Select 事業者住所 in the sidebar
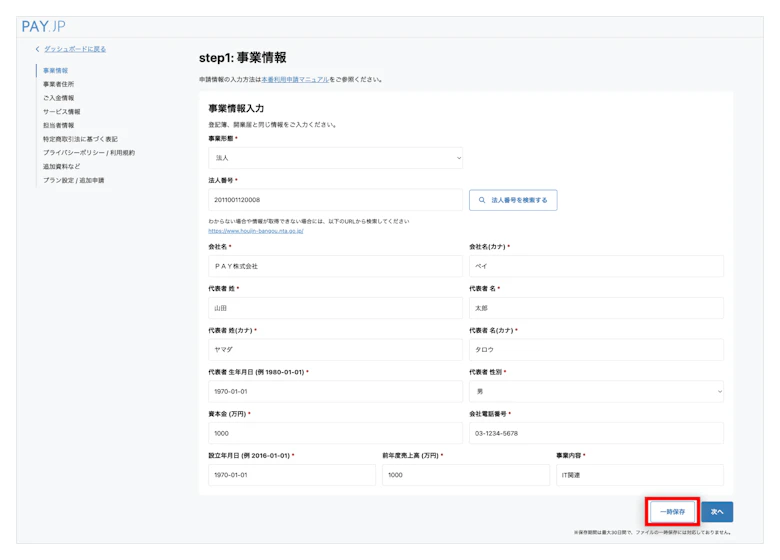Viewport: 780px width, 560px height. (x=58, y=84)
